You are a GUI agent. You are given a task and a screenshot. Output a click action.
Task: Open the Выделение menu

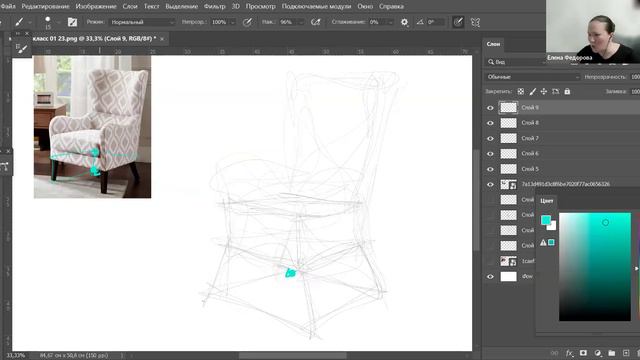click(x=182, y=7)
